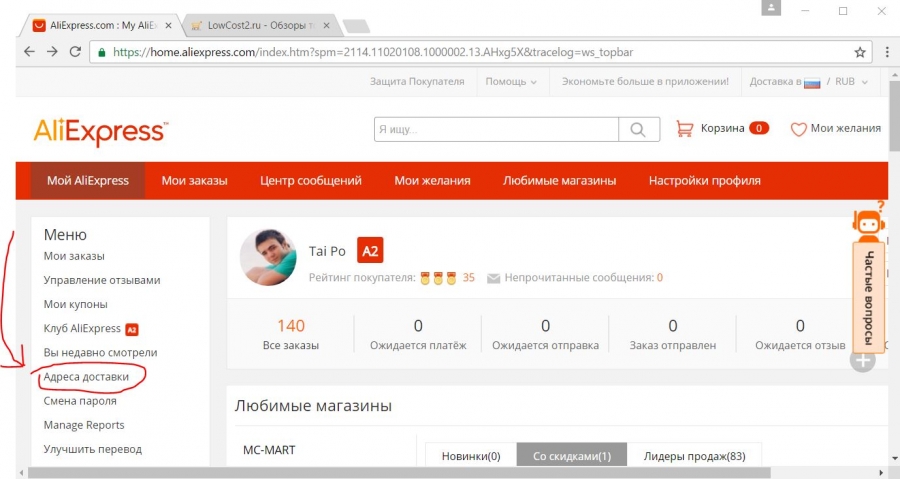Screen dimensions: 900x479
Task: Open a new browser tab
Action: (x=356, y=26)
